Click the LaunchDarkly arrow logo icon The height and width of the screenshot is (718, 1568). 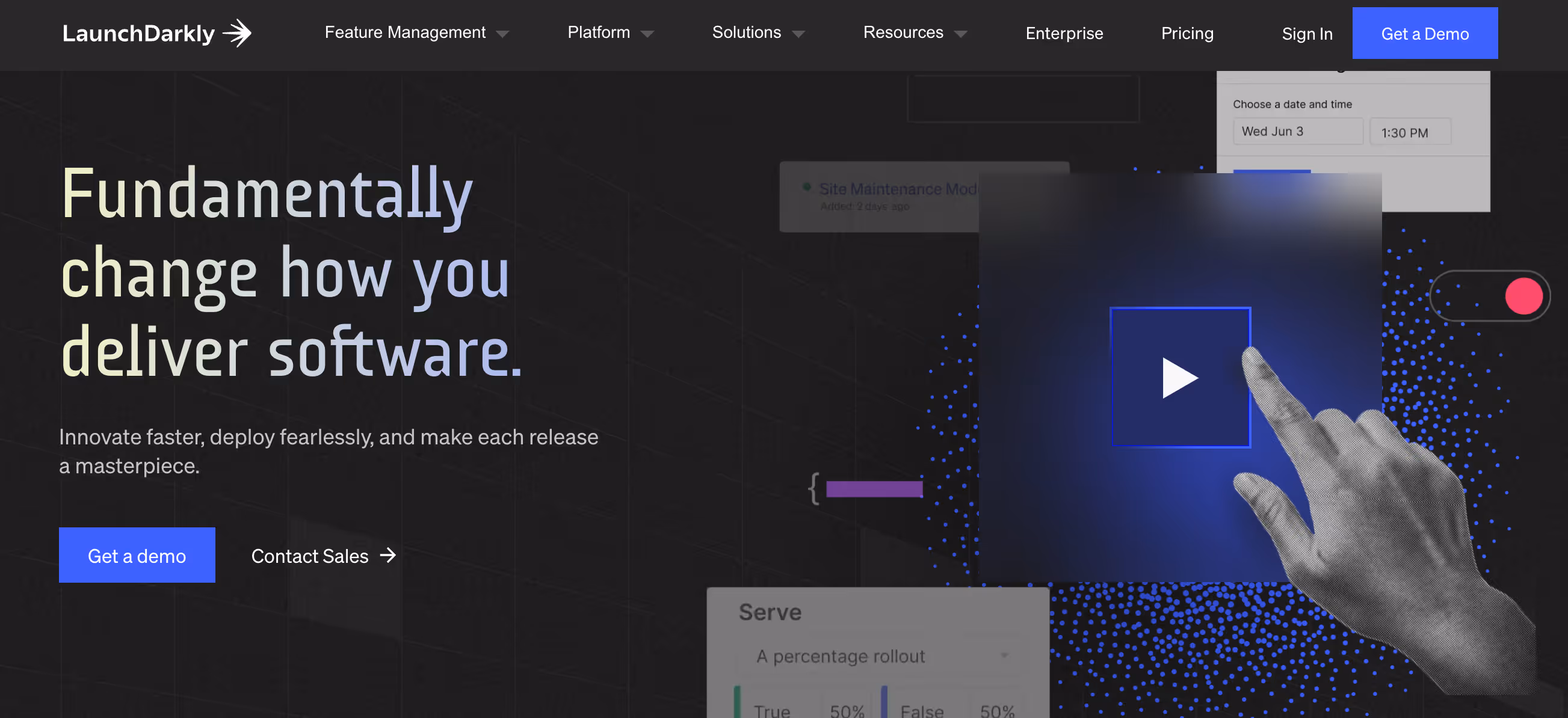[x=238, y=33]
